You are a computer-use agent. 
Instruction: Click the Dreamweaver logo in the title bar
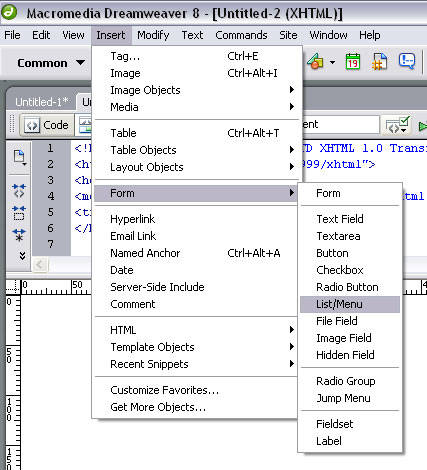coord(9,12)
